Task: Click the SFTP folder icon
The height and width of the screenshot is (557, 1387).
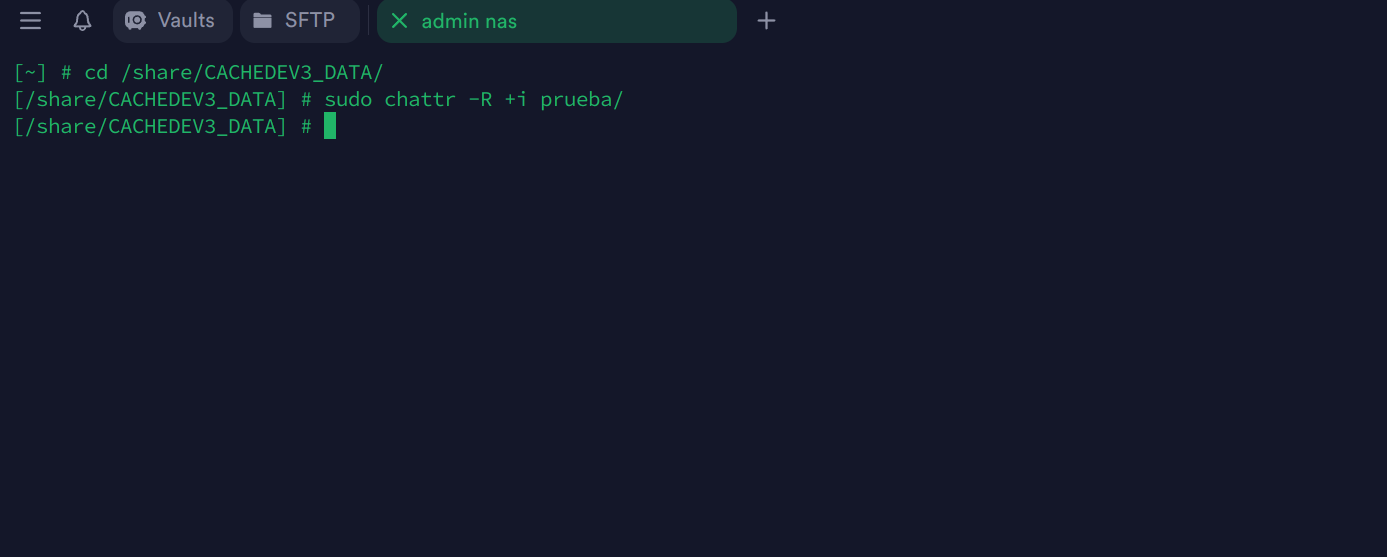Action: pos(262,21)
